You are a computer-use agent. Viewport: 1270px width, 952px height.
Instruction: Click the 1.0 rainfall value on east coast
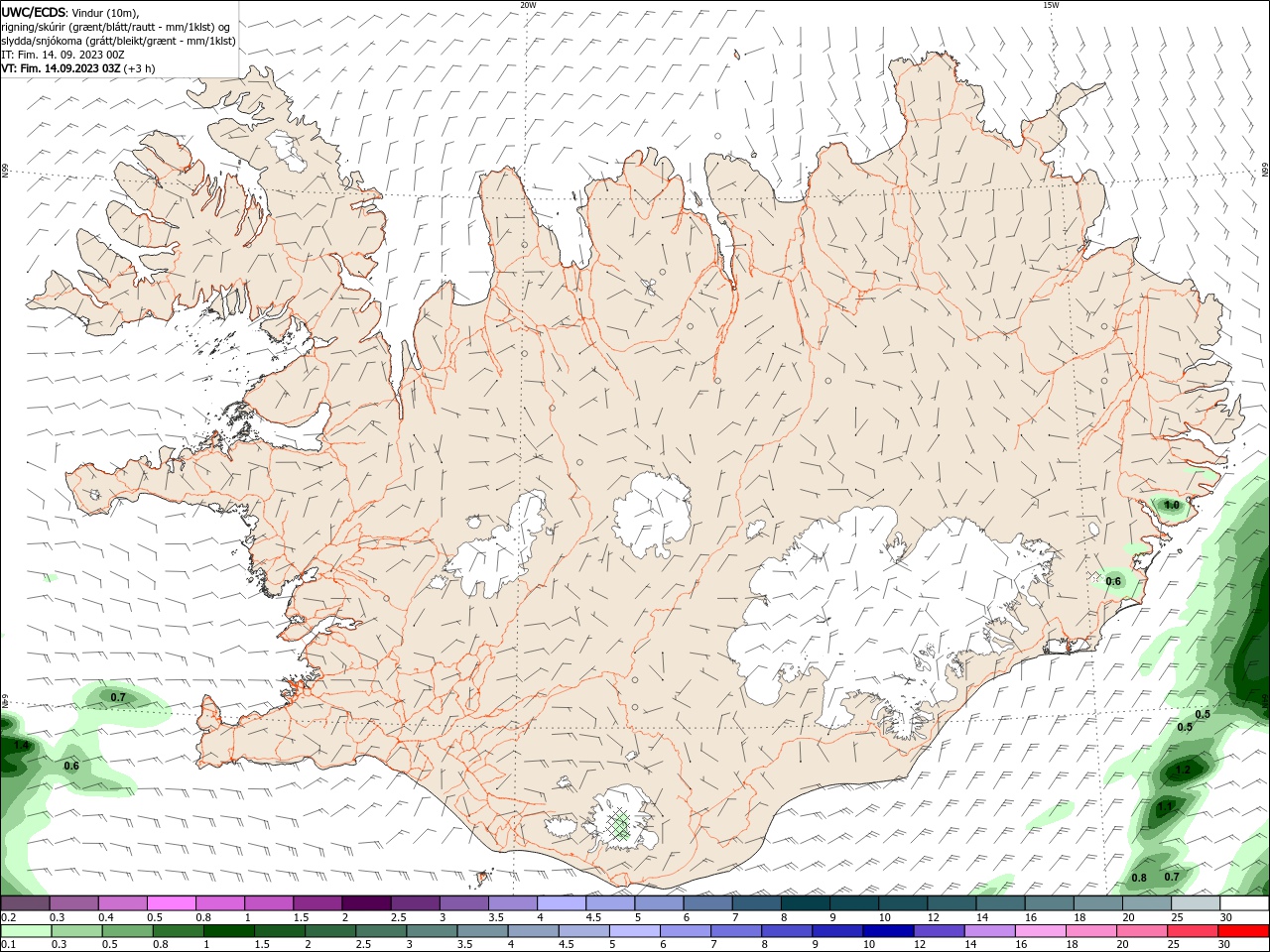tap(1172, 505)
